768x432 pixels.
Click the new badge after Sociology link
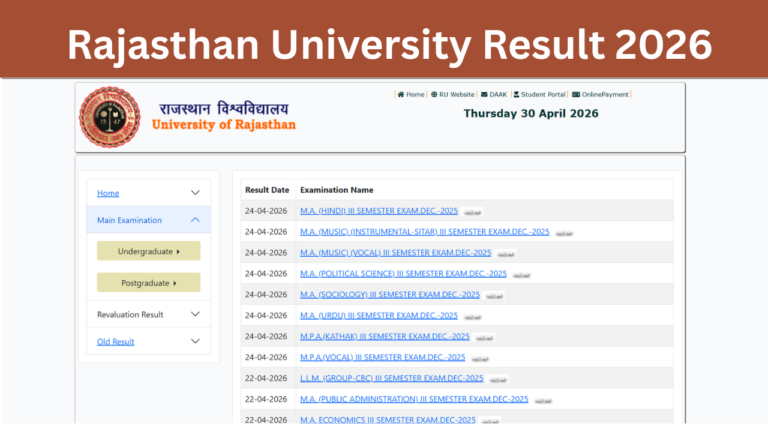click(x=495, y=296)
